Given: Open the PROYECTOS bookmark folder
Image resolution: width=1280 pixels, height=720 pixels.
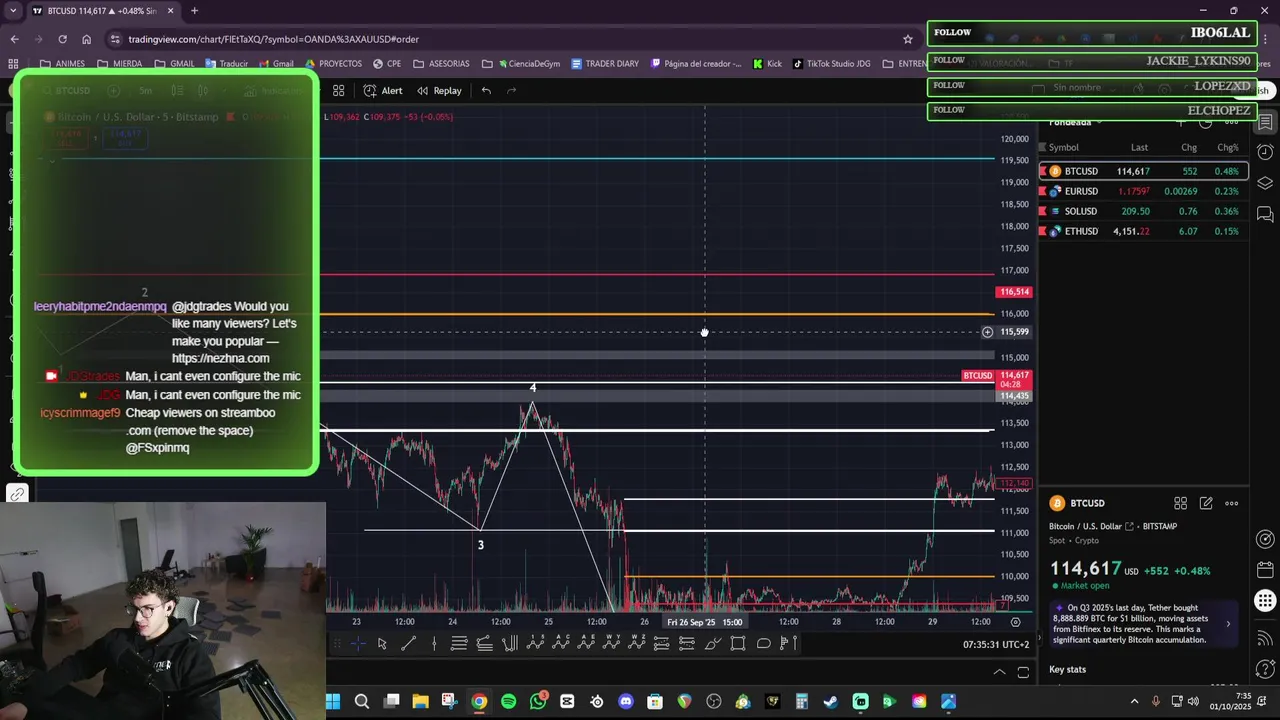Looking at the screenshot, I should (x=333, y=64).
